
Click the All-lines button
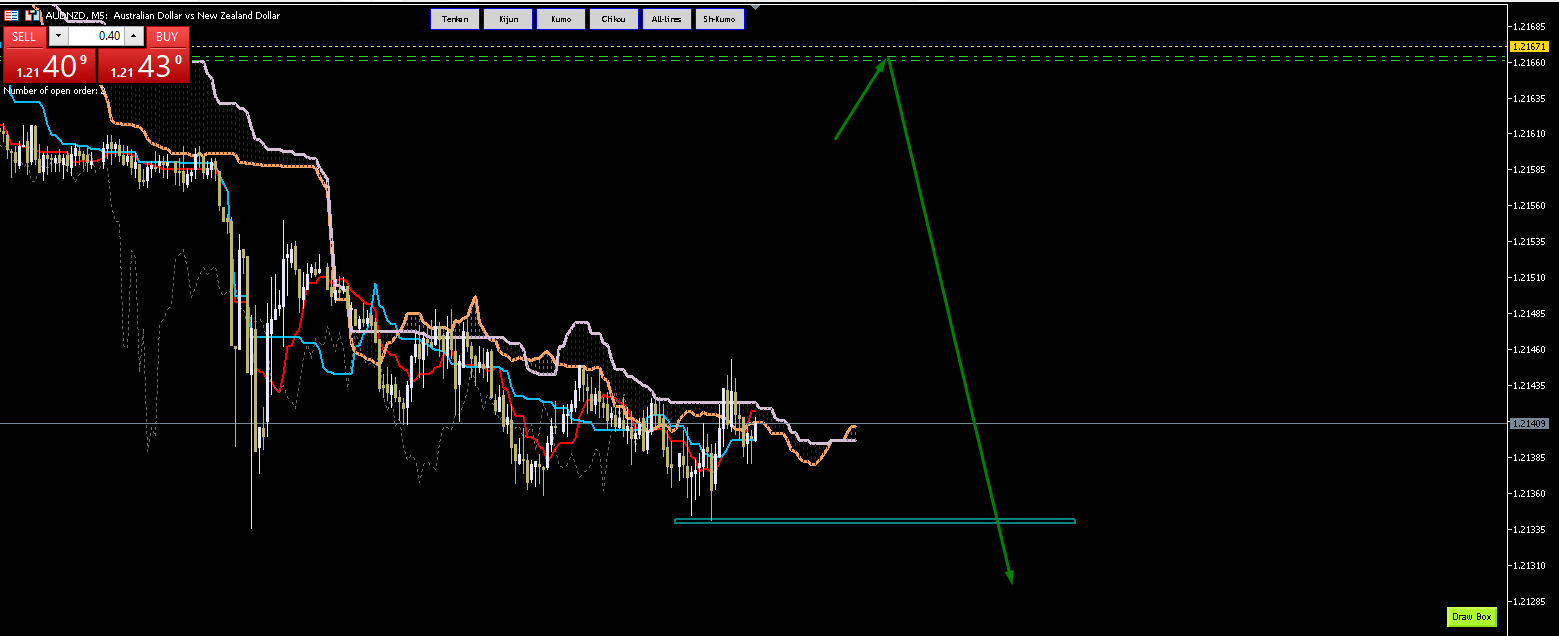pos(667,19)
